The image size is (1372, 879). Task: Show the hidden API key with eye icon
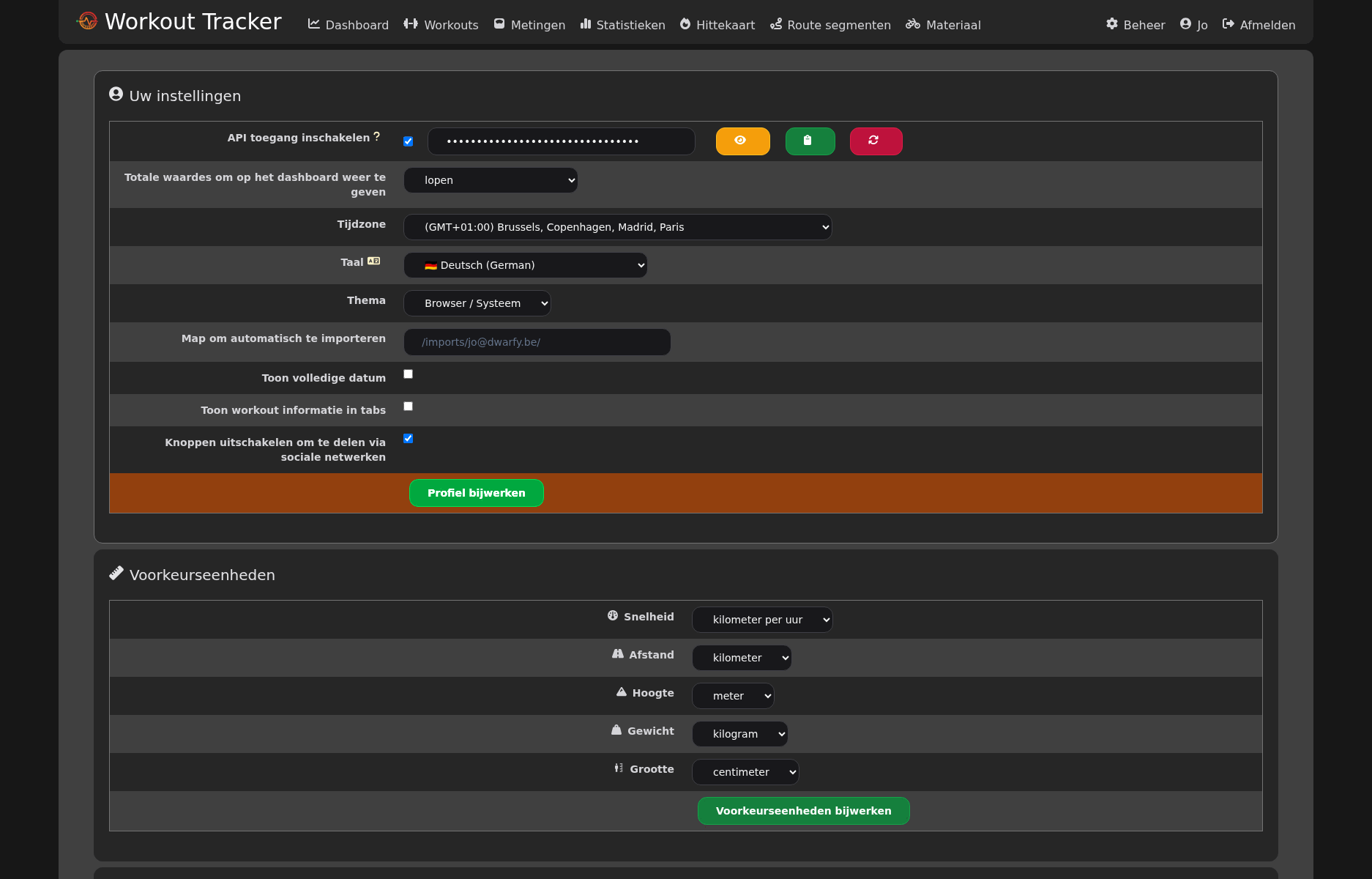pyautogui.click(x=742, y=141)
